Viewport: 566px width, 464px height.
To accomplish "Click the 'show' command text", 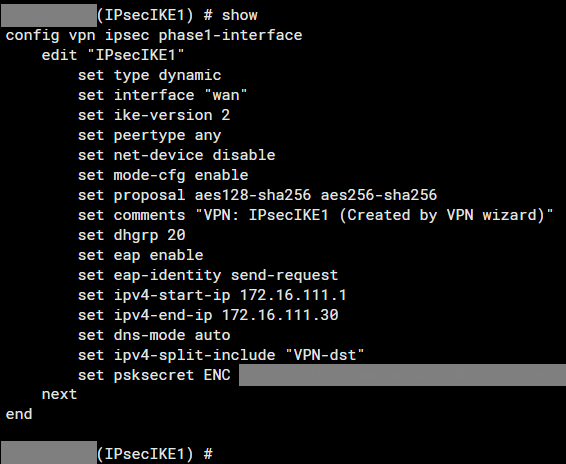I will coord(239,15).
